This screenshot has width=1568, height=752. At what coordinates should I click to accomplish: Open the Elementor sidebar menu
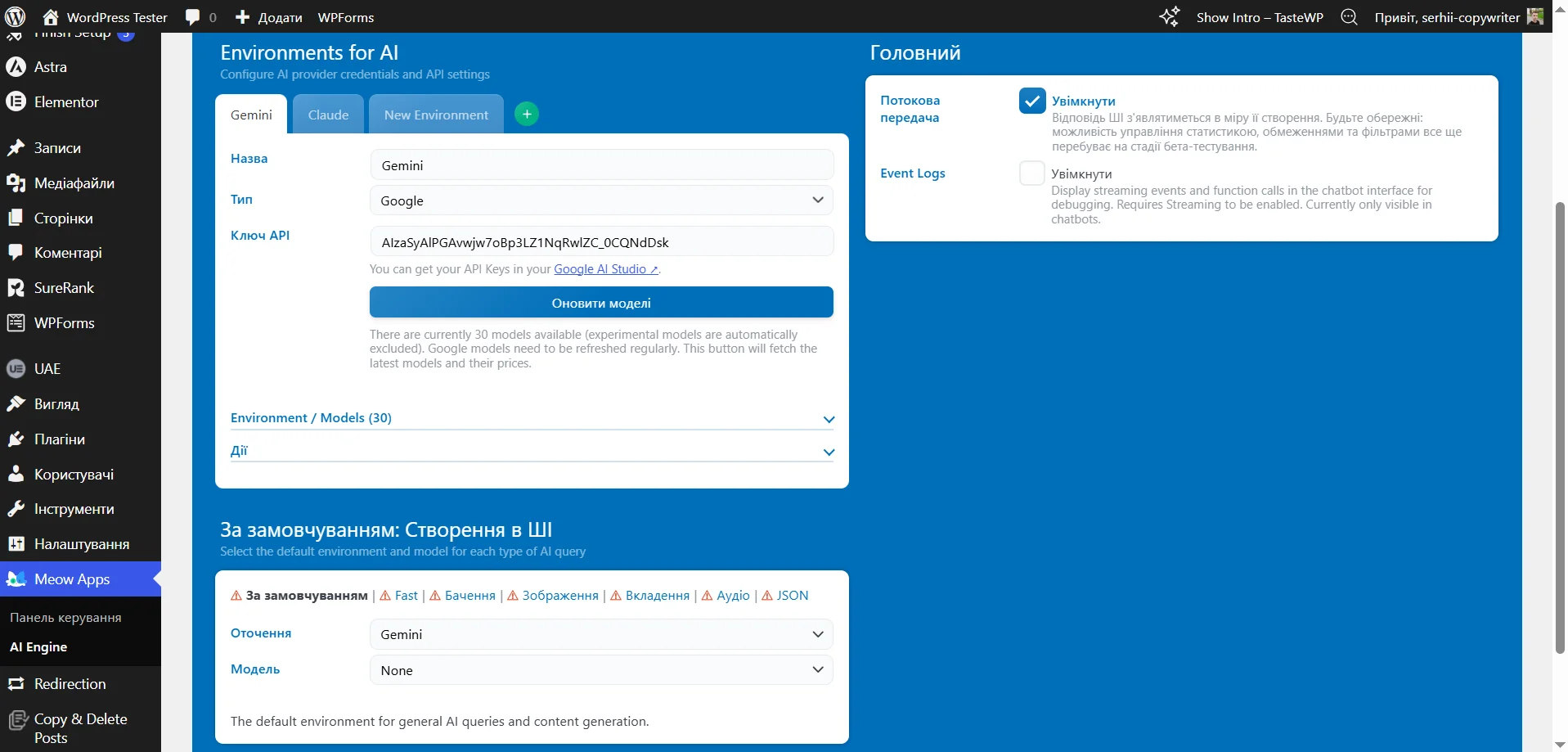click(x=65, y=101)
